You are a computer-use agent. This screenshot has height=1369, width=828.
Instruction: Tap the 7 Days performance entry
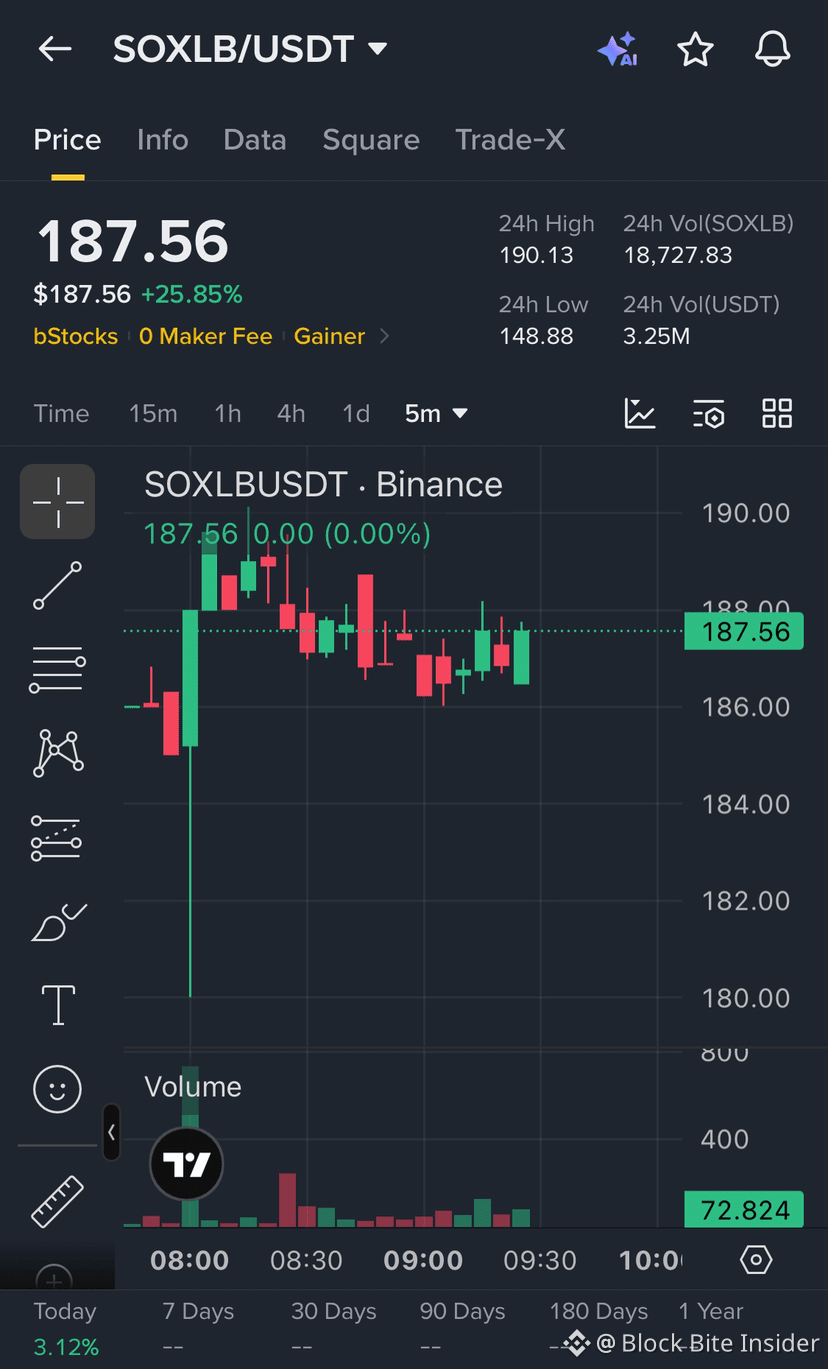point(198,1328)
